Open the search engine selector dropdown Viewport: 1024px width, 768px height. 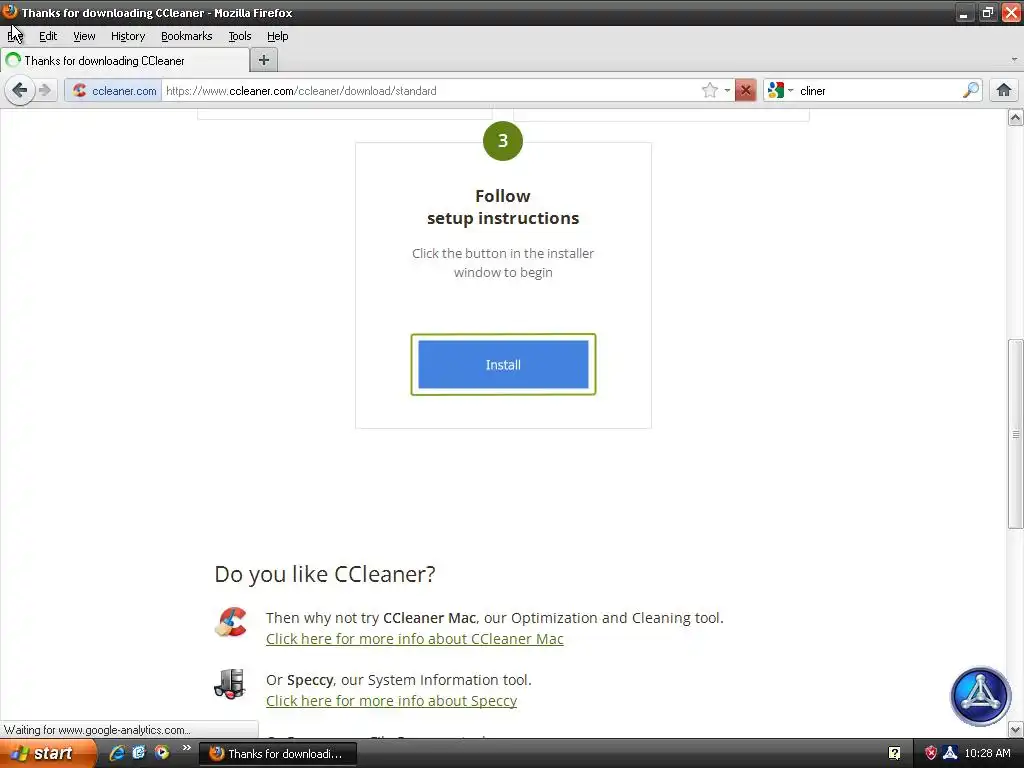780,90
